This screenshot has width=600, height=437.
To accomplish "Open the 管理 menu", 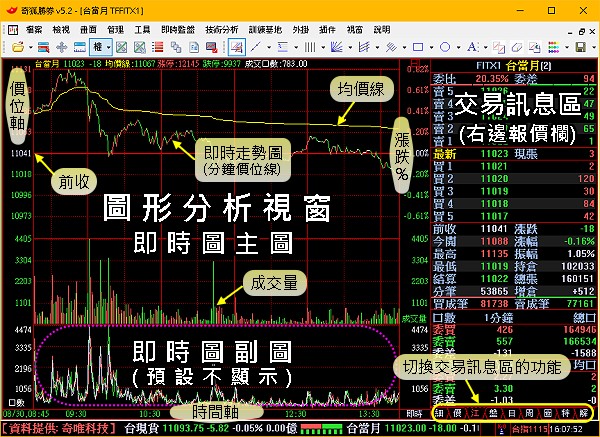I will click(115, 29).
